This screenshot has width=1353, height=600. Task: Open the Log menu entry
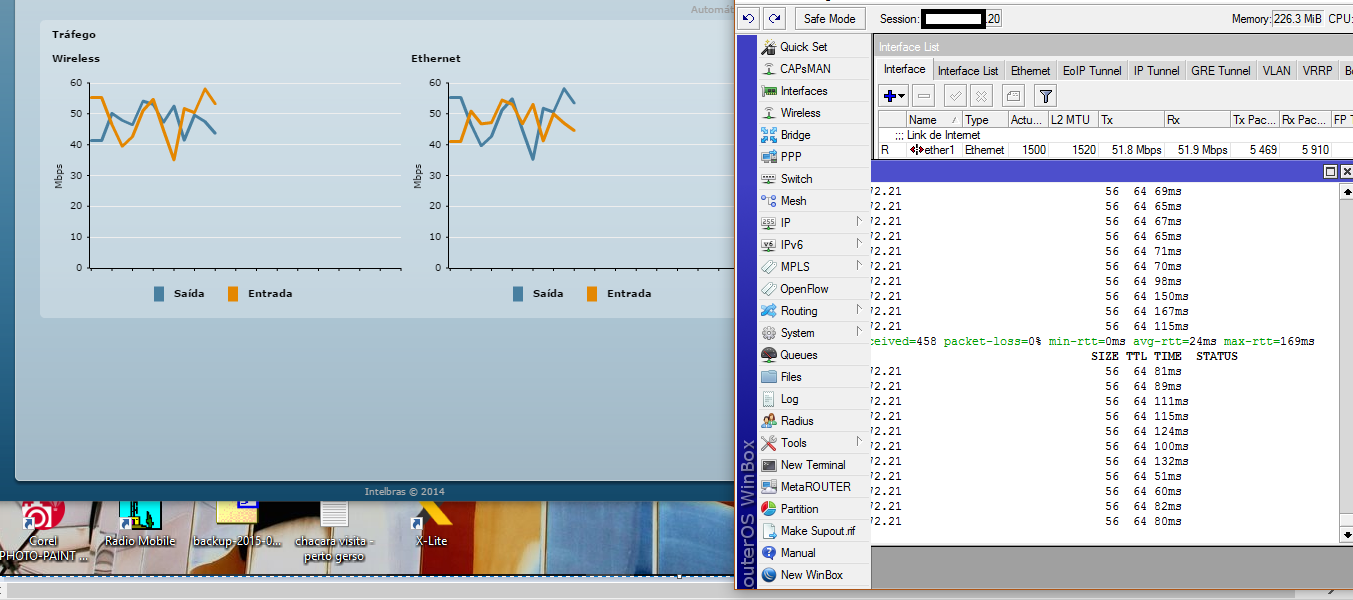pos(789,399)
